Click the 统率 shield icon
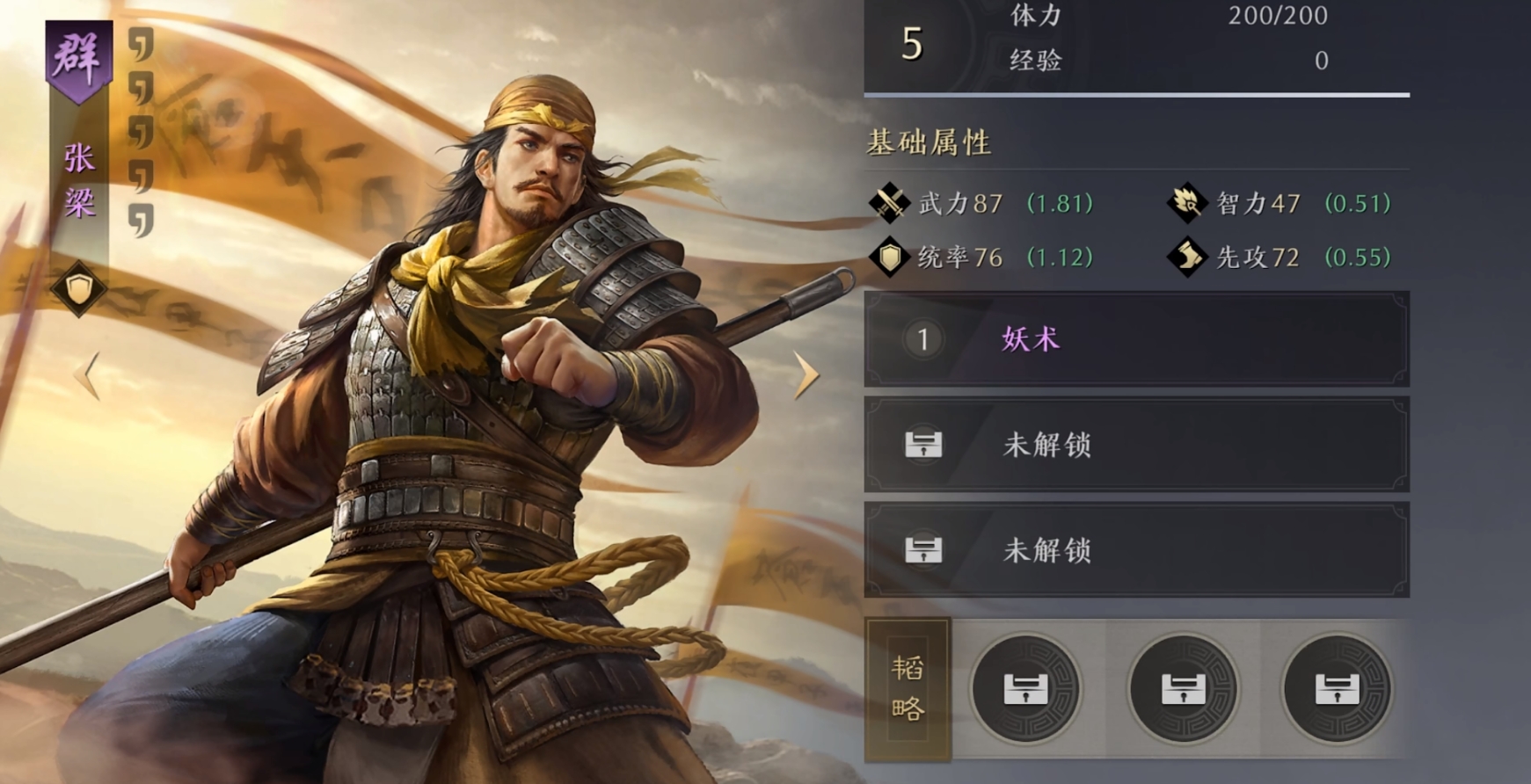The image size is (1531, 784). pos(889,257)
